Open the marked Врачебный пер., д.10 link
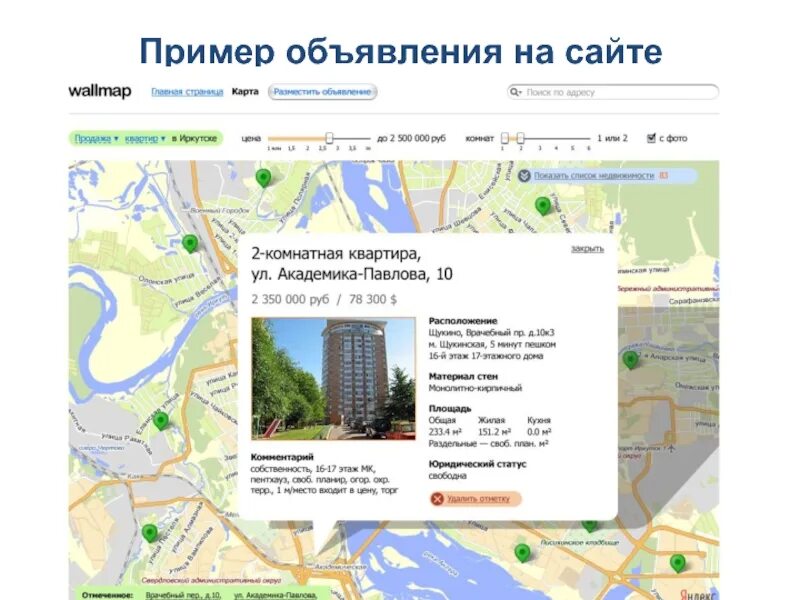This screenshot has height=600, width=800. (183, 595)
